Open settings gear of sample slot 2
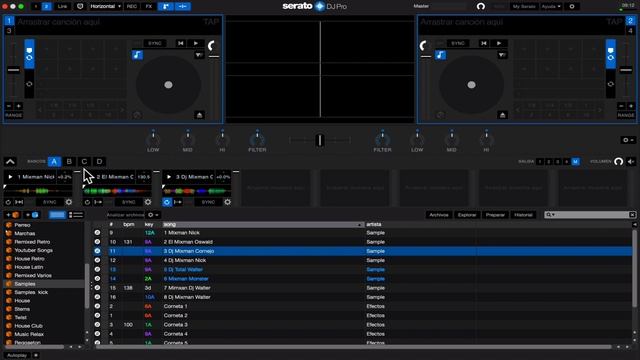Image resolution: width=640 pixels, height=360 pixels. pos(148,202)
